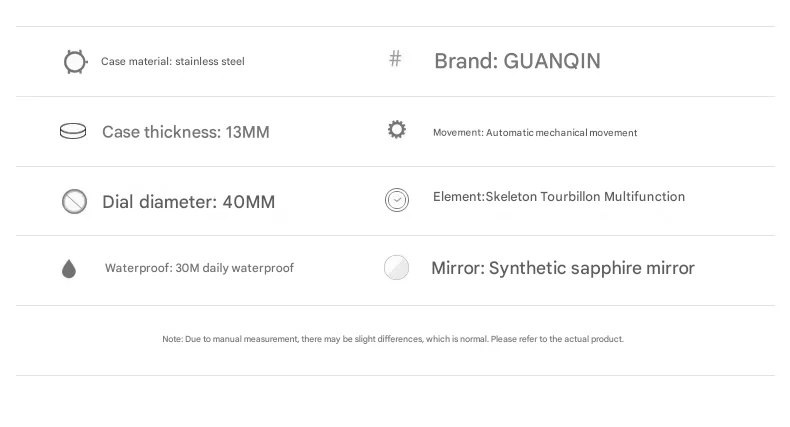This screenshot has height=427, width=790.
Task: Select the 'Brand: GUANQIN' text
Action: coord(517,61)
